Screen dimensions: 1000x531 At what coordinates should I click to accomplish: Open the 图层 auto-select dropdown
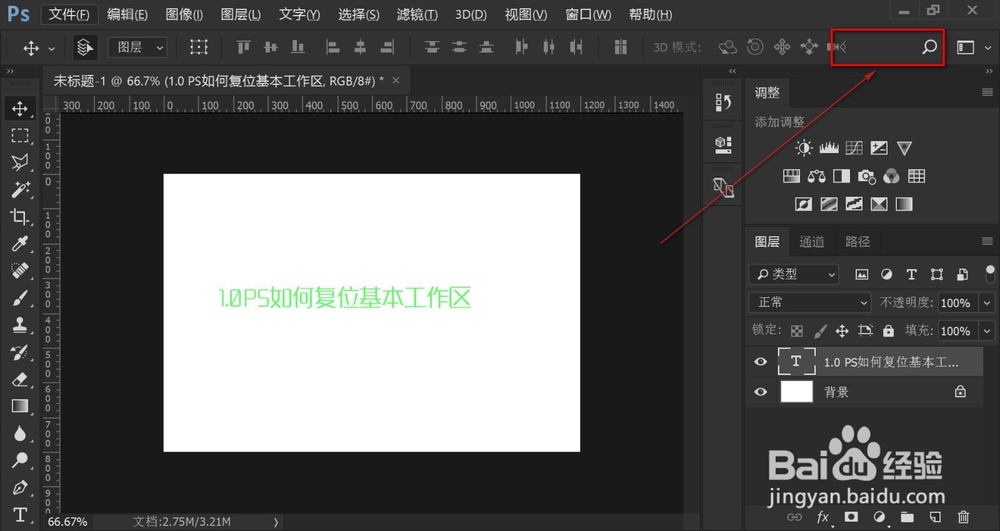pyautogui.click(x=137, y=47)
